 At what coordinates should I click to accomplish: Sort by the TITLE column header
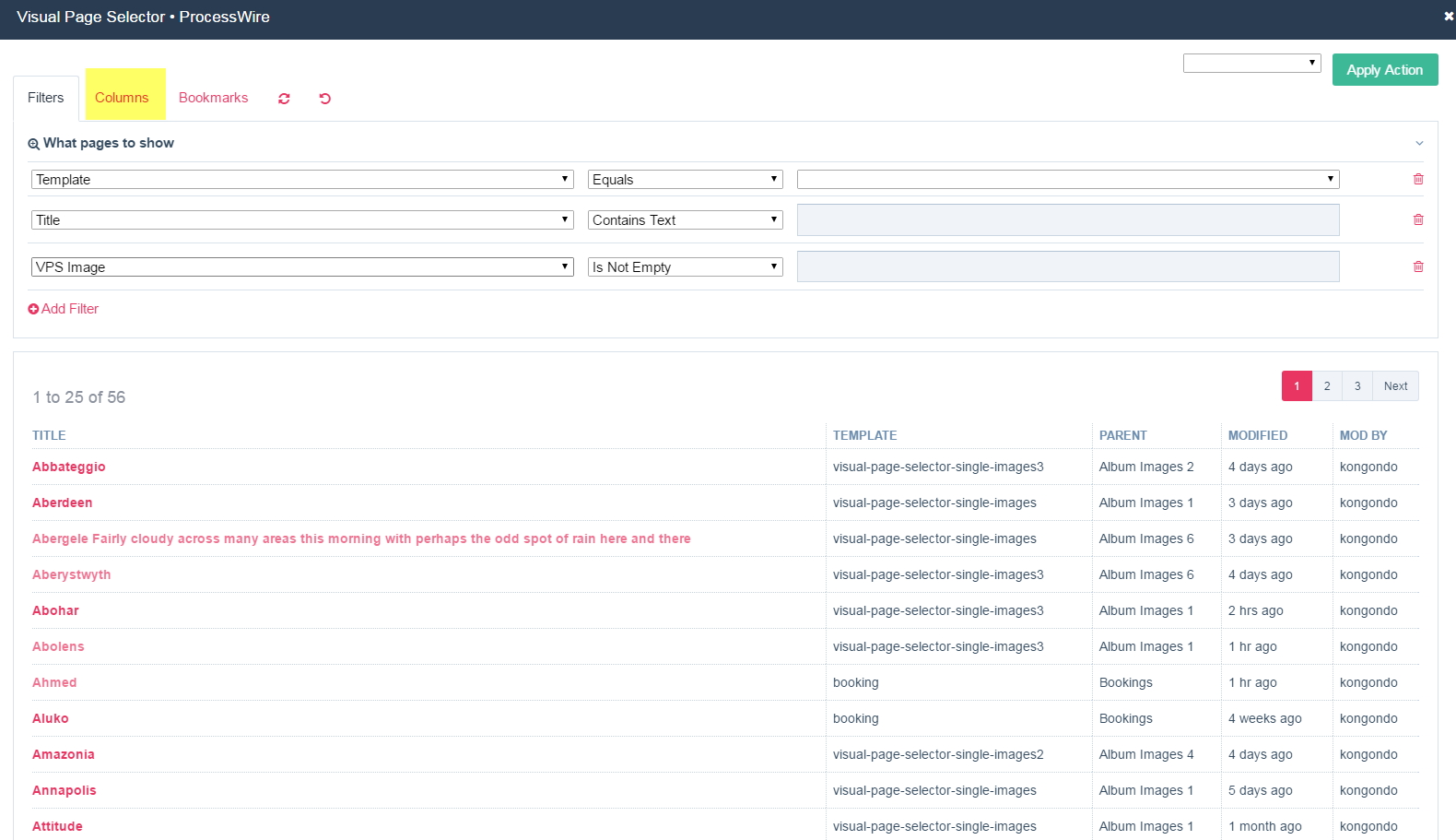click(50, 435)
